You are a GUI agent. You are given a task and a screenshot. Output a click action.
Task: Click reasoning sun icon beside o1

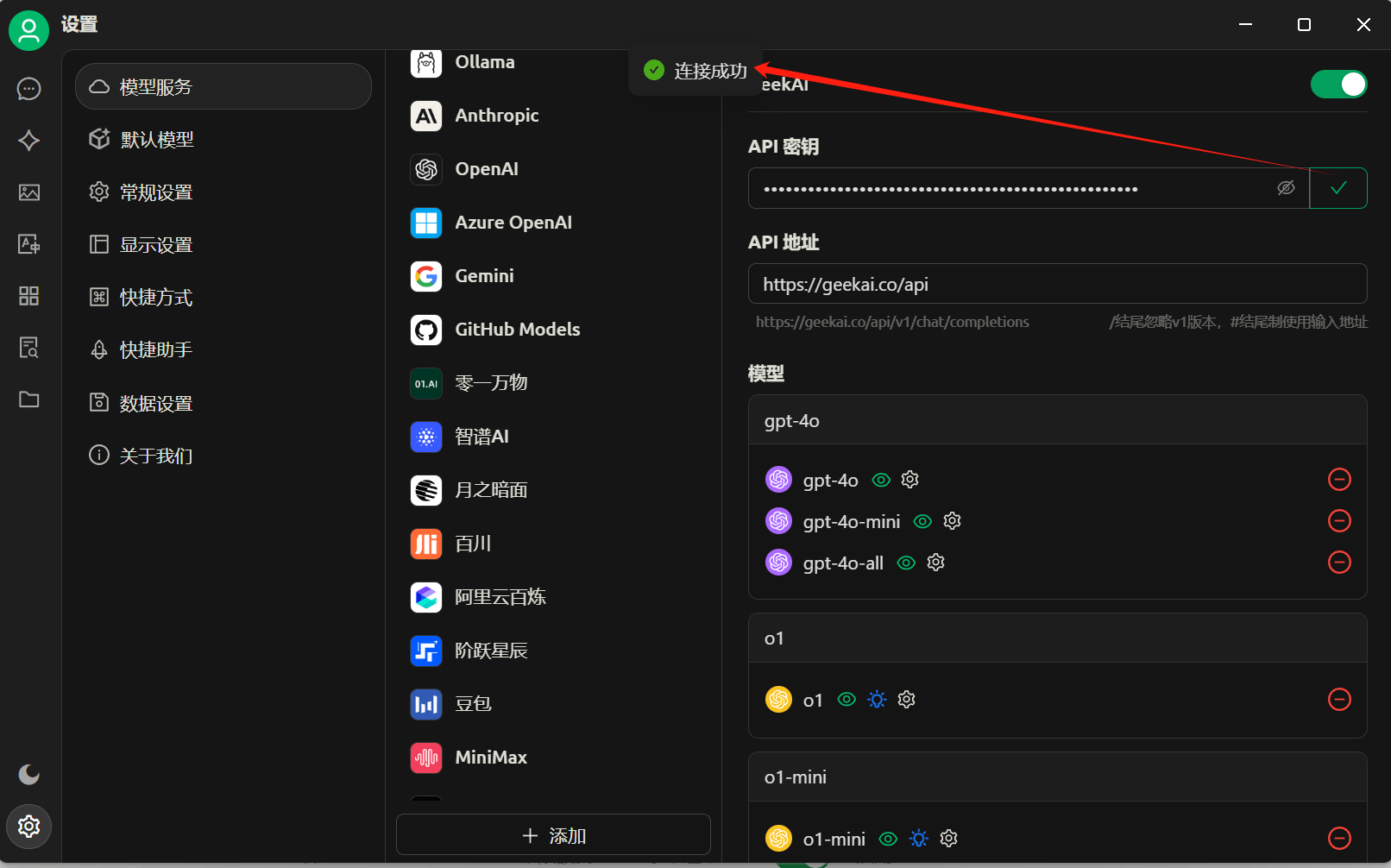coord(877,700)
